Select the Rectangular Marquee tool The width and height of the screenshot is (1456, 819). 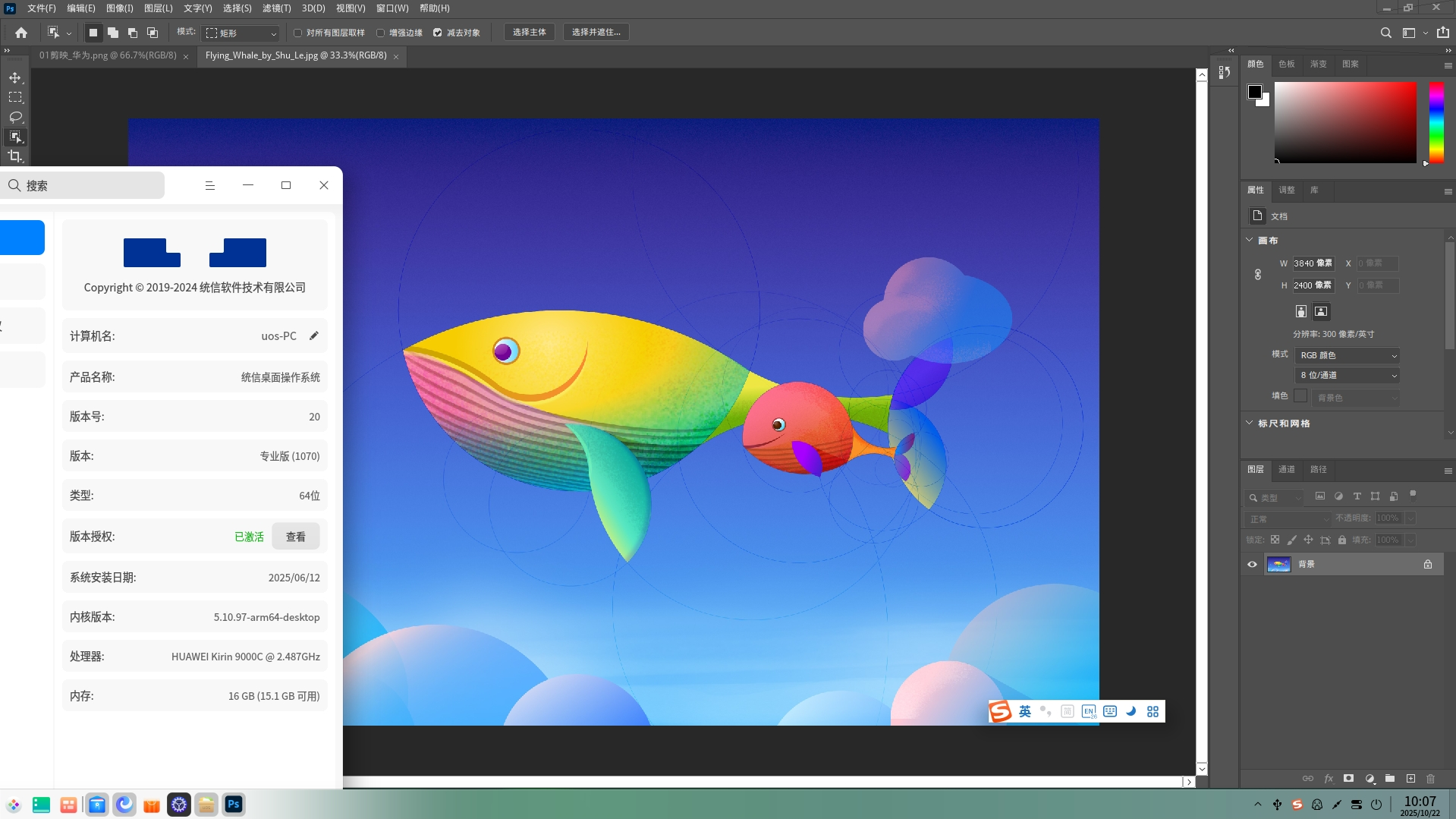point(15,97)
